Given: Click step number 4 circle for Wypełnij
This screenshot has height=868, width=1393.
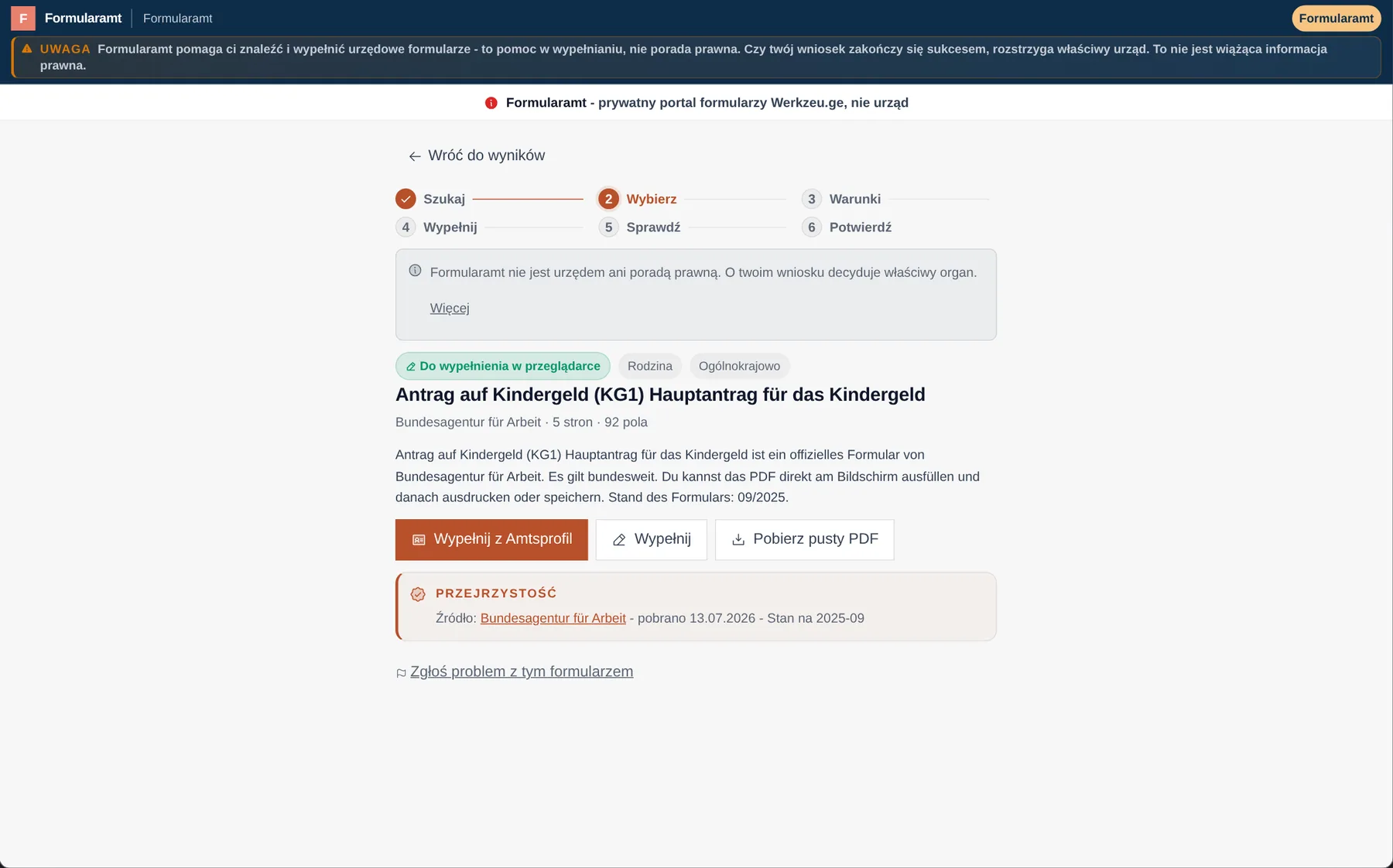Looking at the screenshot, I should (x=406, y=227).
